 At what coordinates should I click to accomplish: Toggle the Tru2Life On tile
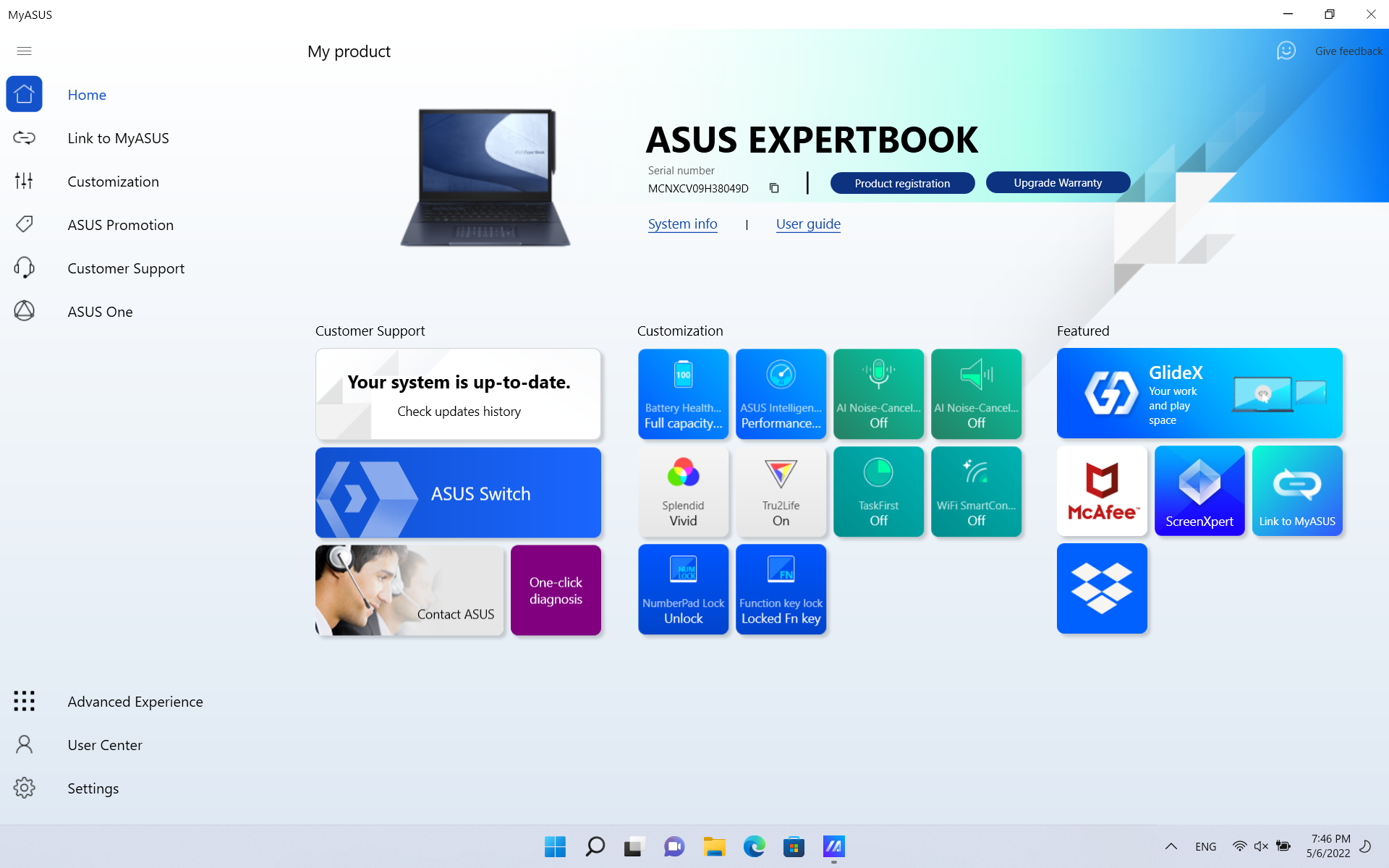pyautogui.click(x=781, y=492)
